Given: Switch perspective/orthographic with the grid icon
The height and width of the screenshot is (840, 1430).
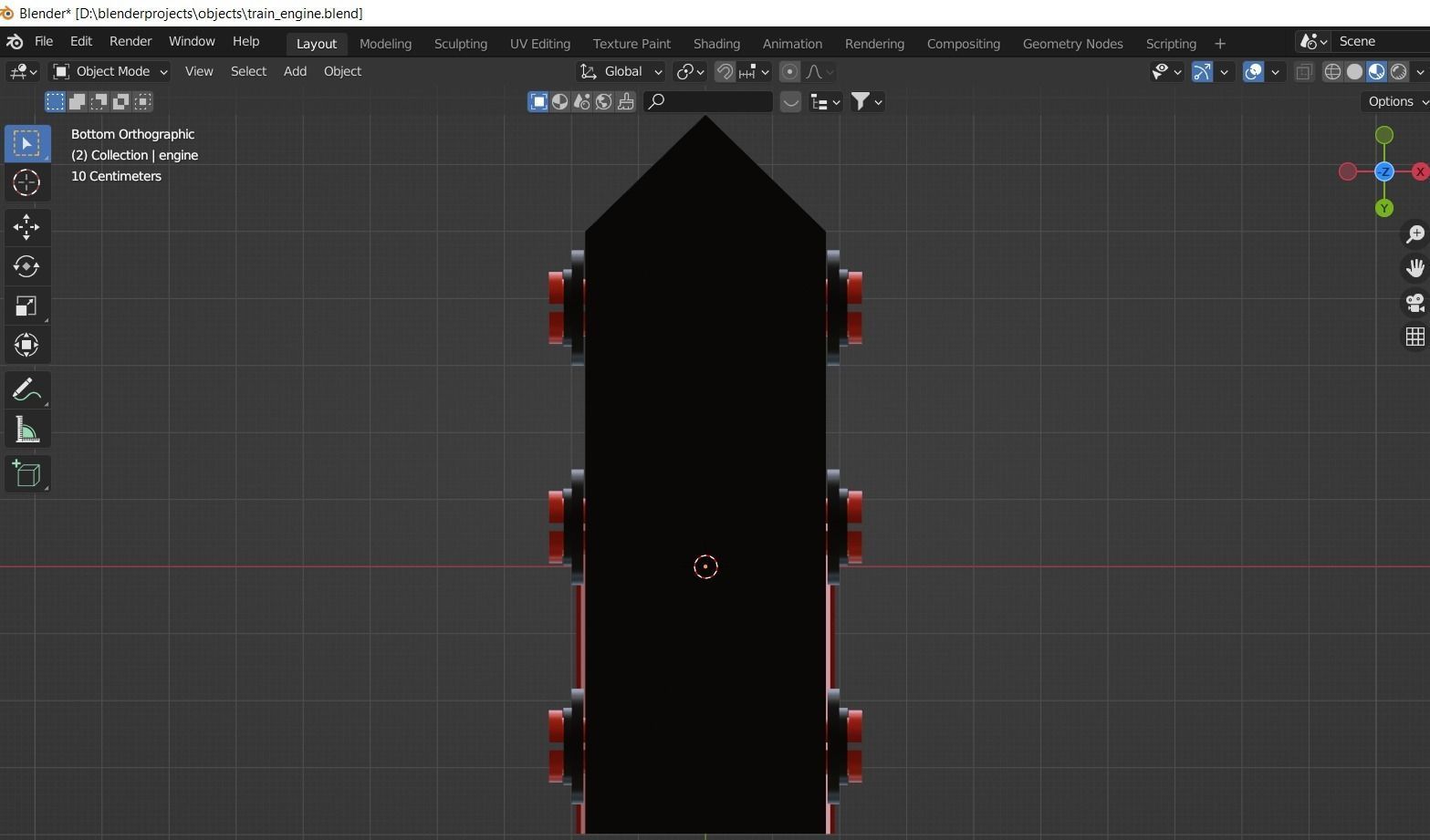Looking at the screenshot, I should pyautogui.click(x=1415, y=337).
